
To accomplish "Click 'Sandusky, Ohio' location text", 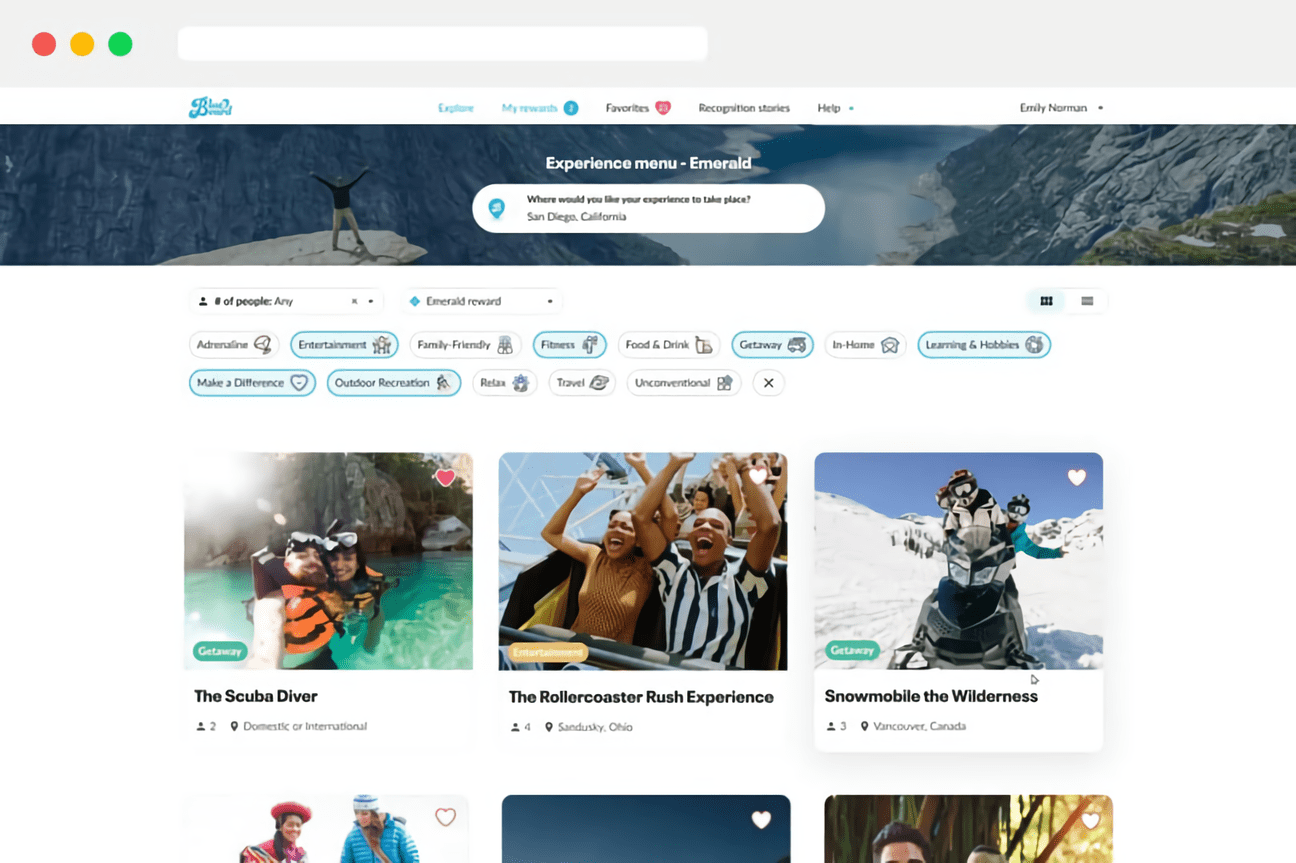I will [595, 727].
